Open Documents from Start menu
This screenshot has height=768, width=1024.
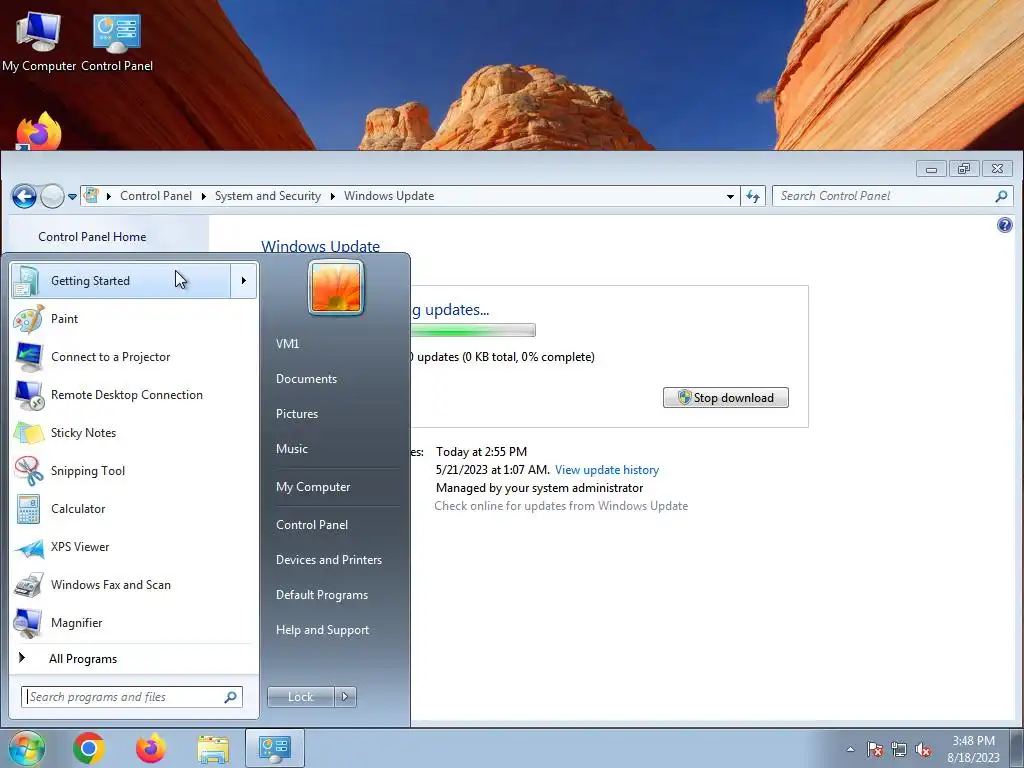(x=306, y=379)
